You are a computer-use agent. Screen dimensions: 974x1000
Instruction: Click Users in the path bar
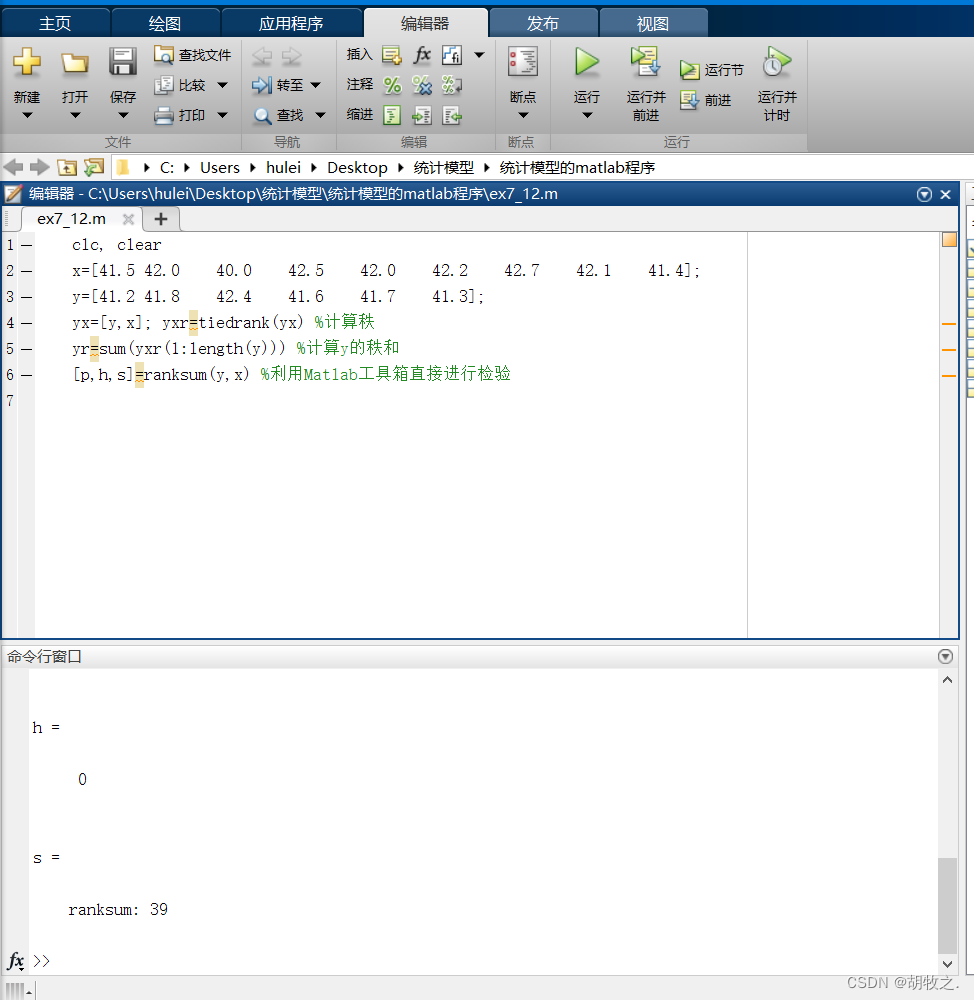click(219, 168)
